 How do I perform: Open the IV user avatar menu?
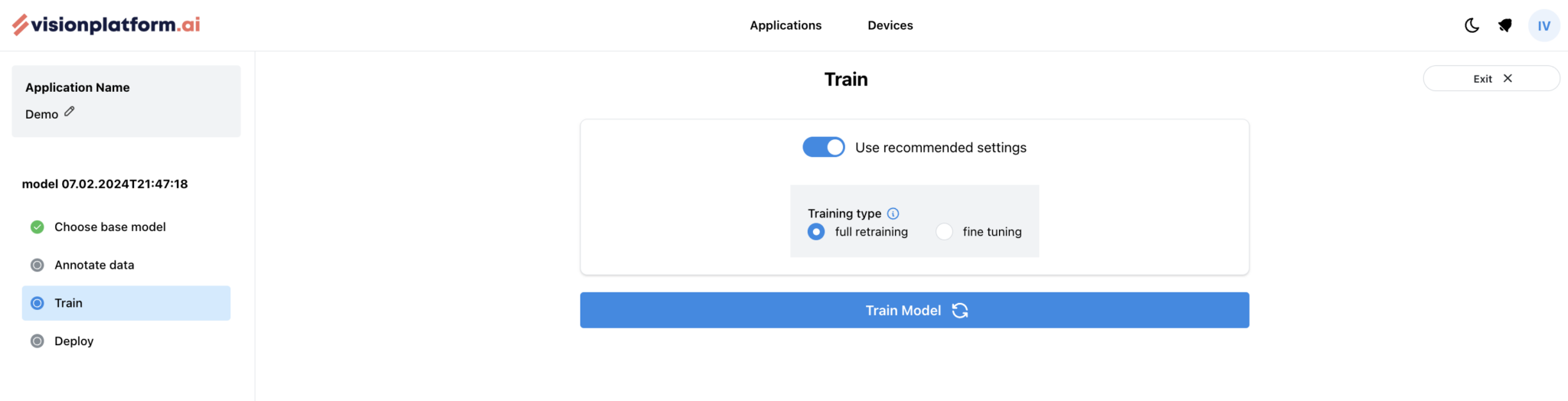[x=1543, y=25]
